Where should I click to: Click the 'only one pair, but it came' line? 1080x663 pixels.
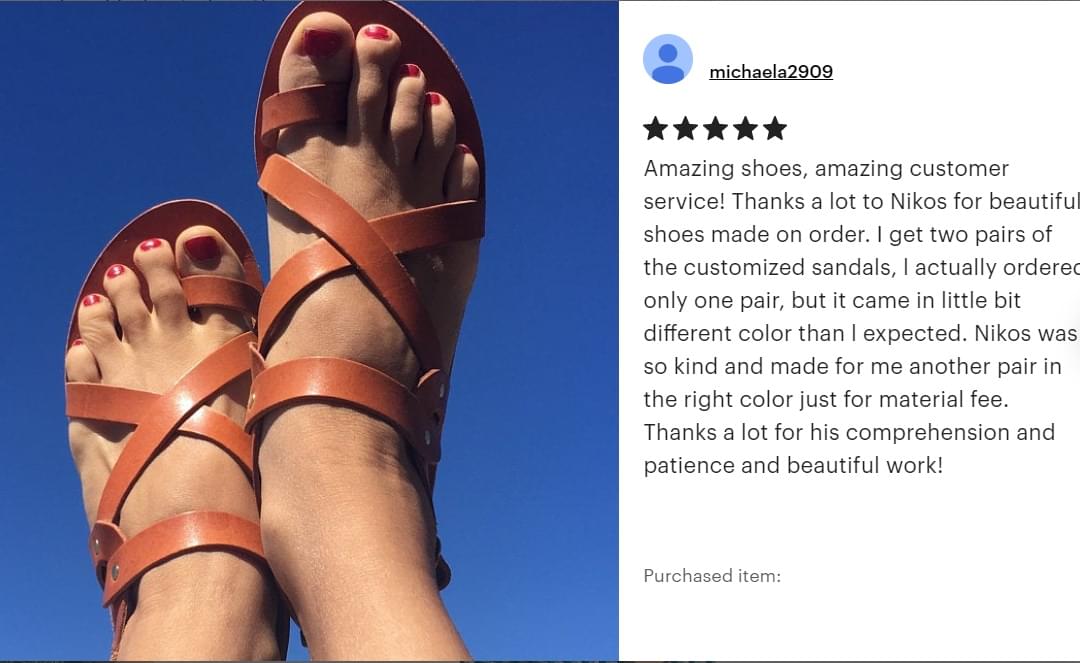tap(832, 301)
